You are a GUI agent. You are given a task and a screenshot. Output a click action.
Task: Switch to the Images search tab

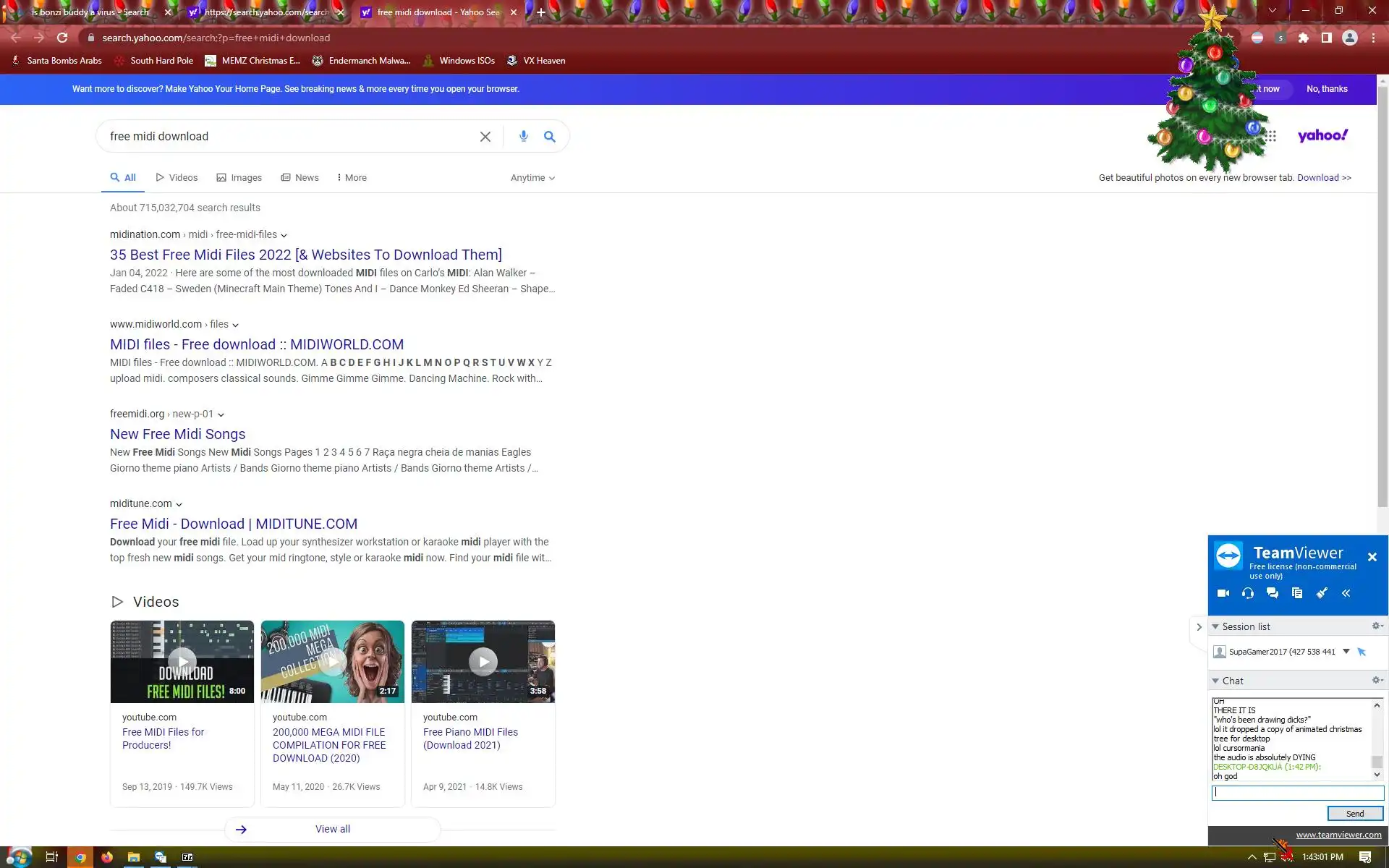[239, 178]
